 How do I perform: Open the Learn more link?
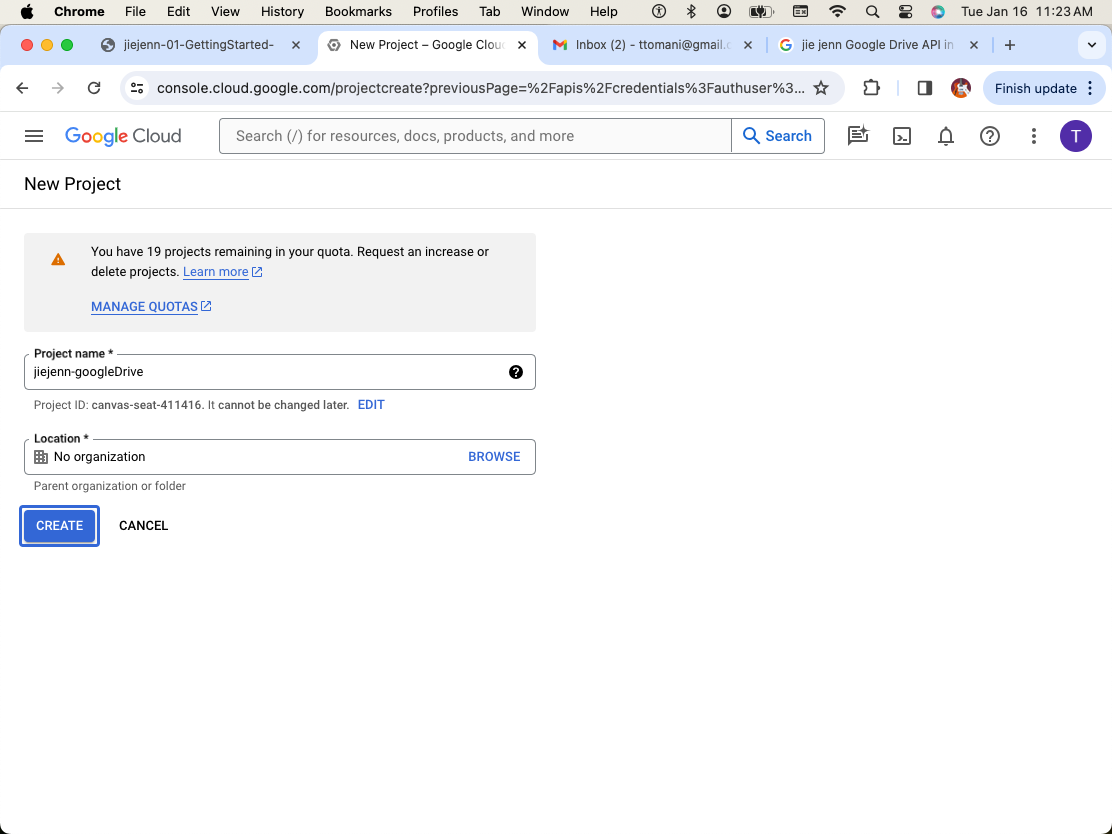[x=216, y=272]
